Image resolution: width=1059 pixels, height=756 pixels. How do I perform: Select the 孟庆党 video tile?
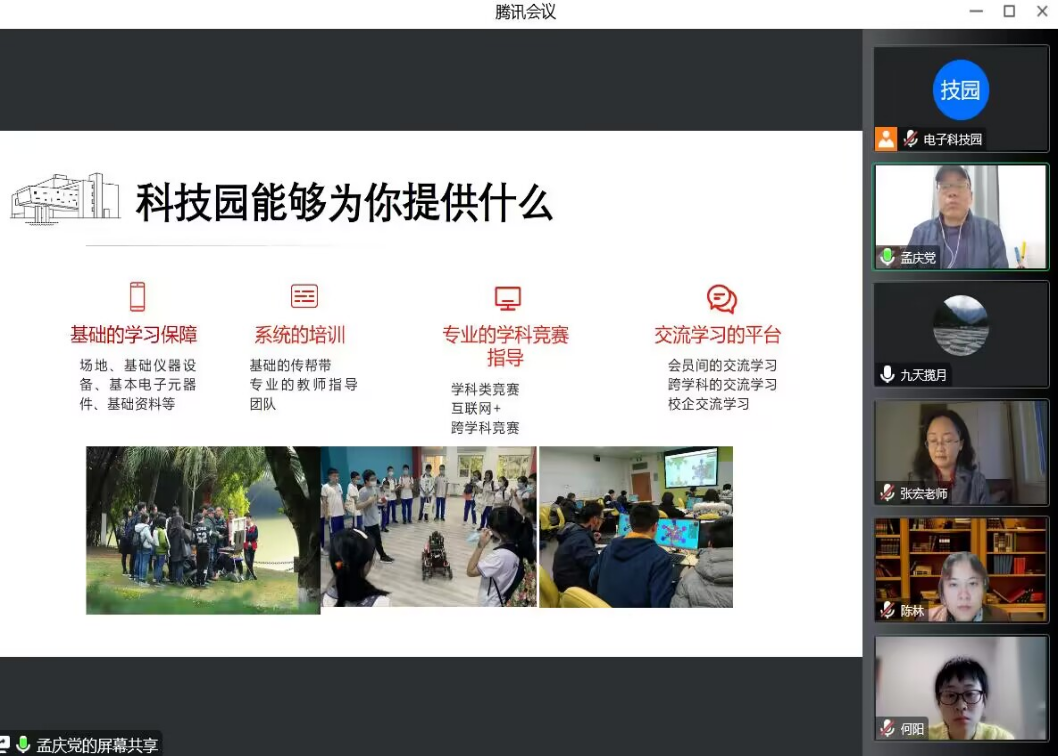tap(960, 216)
